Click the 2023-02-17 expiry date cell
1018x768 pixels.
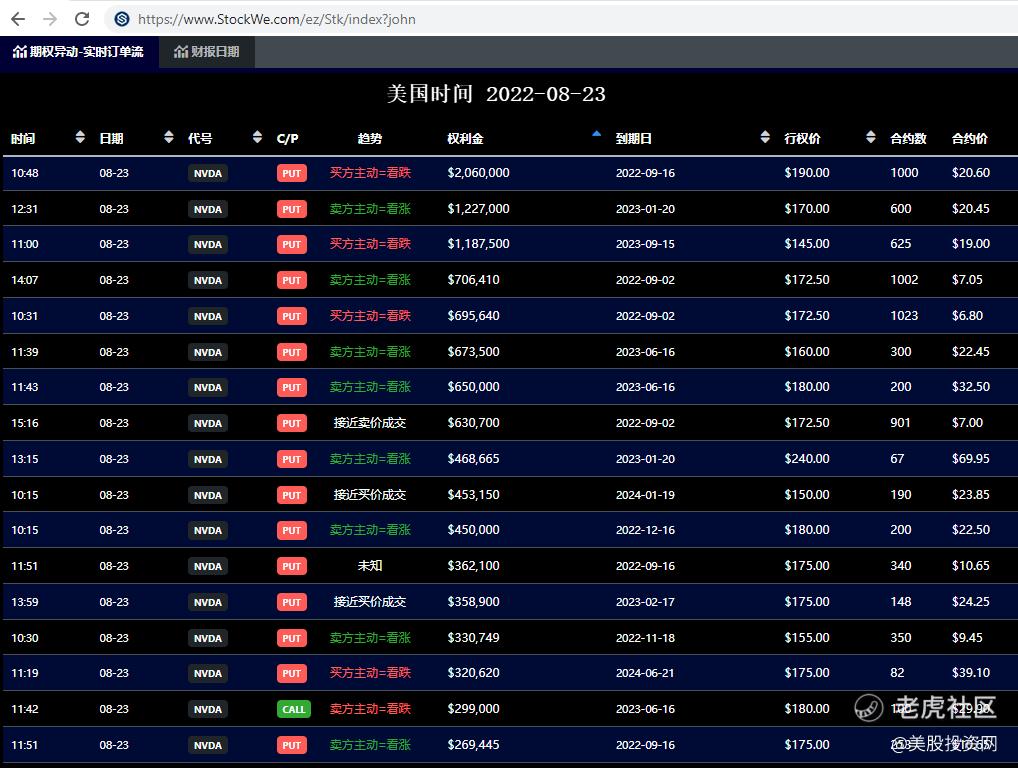tap(645, 602)
